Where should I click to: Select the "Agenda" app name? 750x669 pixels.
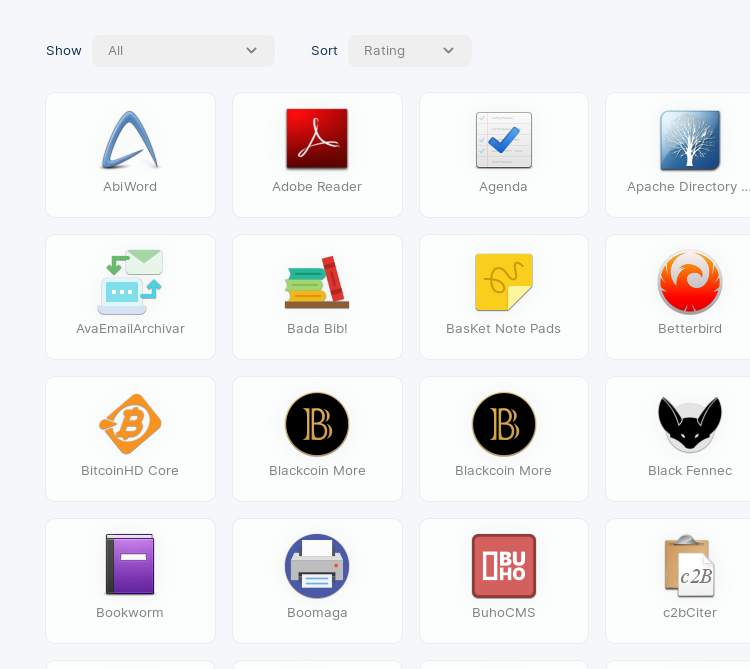click(503, 186)
